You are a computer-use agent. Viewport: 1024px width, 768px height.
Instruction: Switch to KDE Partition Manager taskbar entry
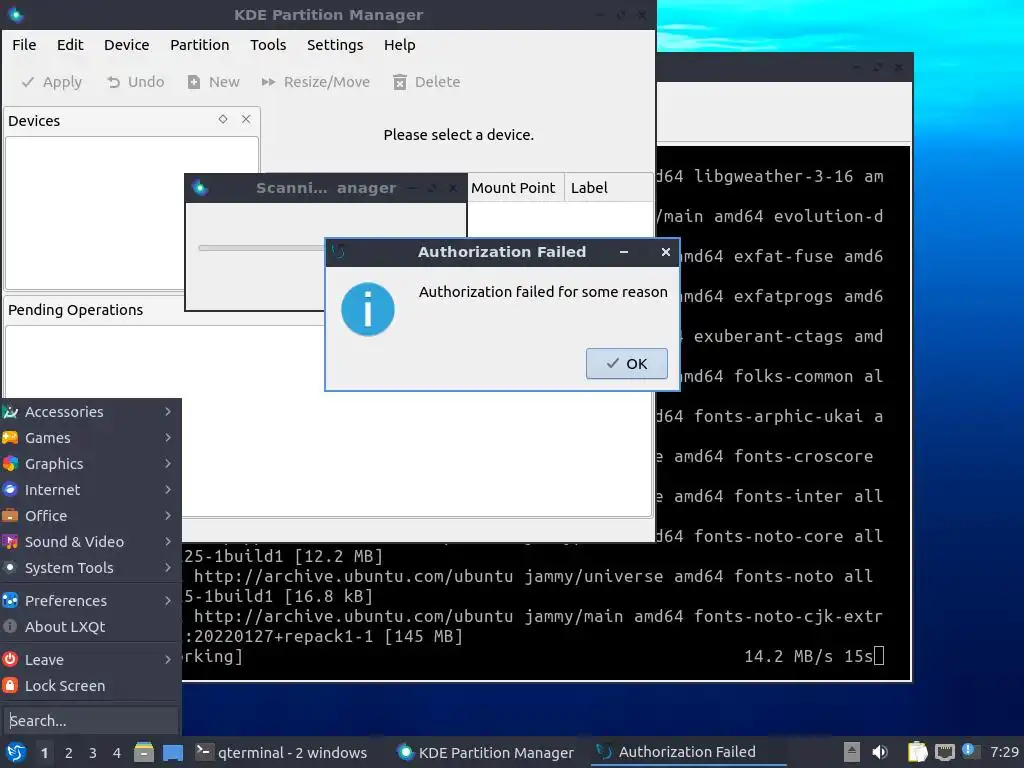[x=487, y=753]
